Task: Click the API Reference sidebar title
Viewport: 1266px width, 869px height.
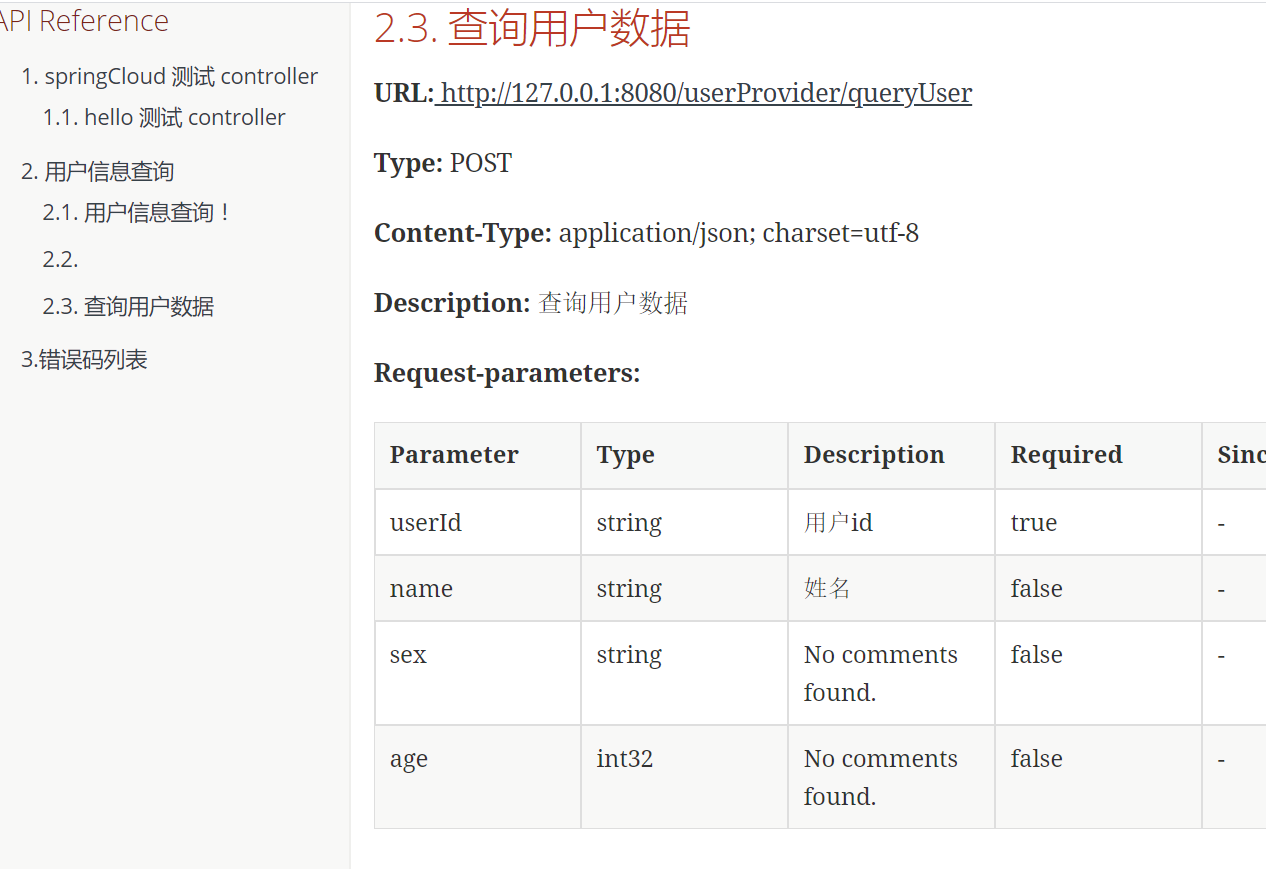Action: (x=84, y=21)
